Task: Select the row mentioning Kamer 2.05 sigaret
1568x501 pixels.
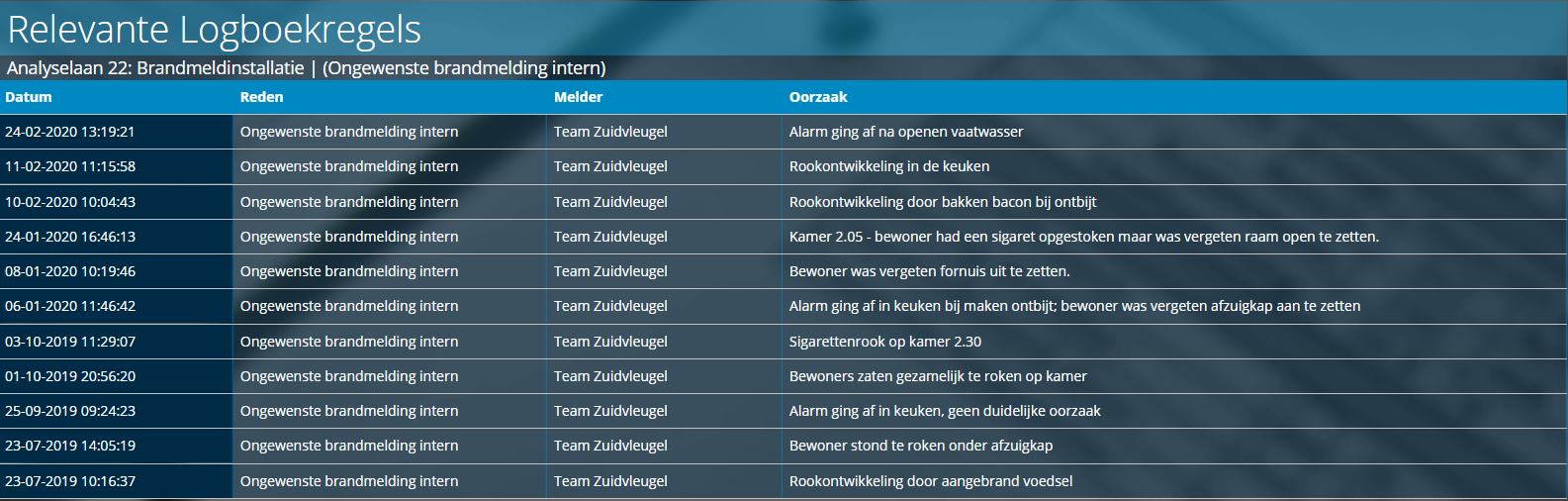Action: pyautogui.click(x=784, y=237)
